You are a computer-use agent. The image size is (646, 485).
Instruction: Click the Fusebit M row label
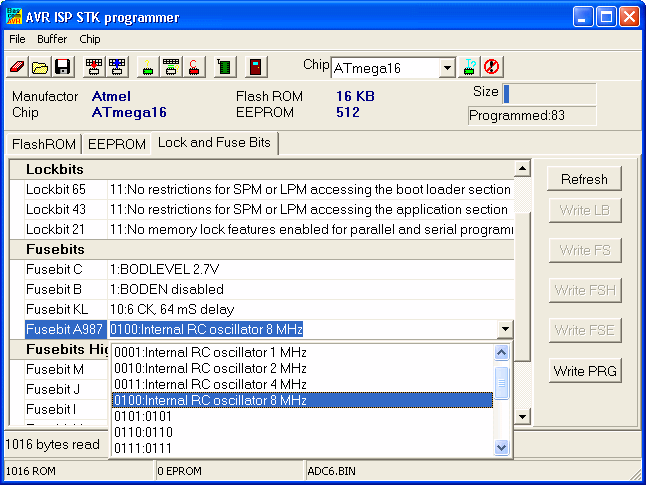click(x=66, y=369)
